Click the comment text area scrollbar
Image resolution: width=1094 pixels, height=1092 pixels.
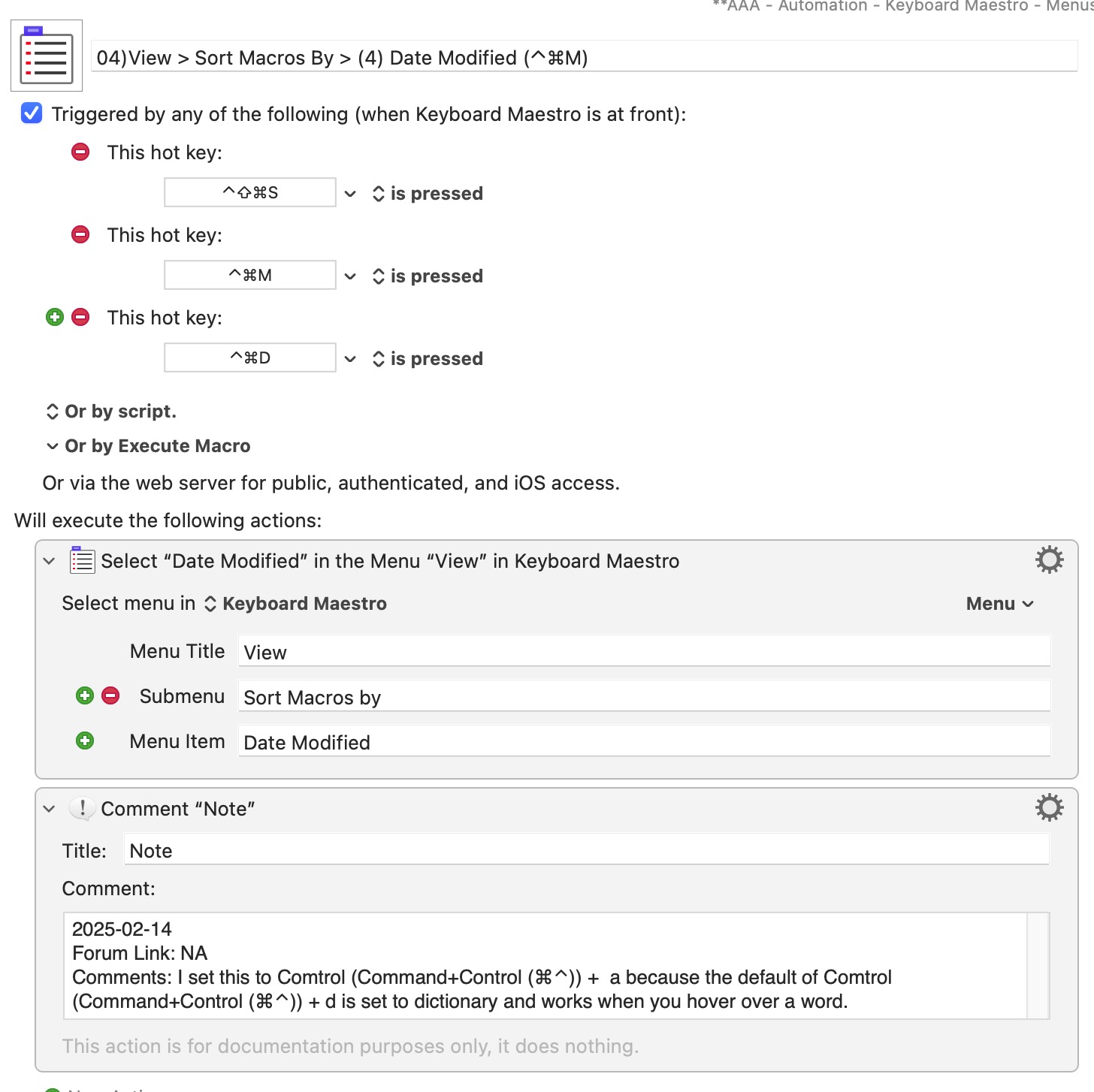[1038, 966]
